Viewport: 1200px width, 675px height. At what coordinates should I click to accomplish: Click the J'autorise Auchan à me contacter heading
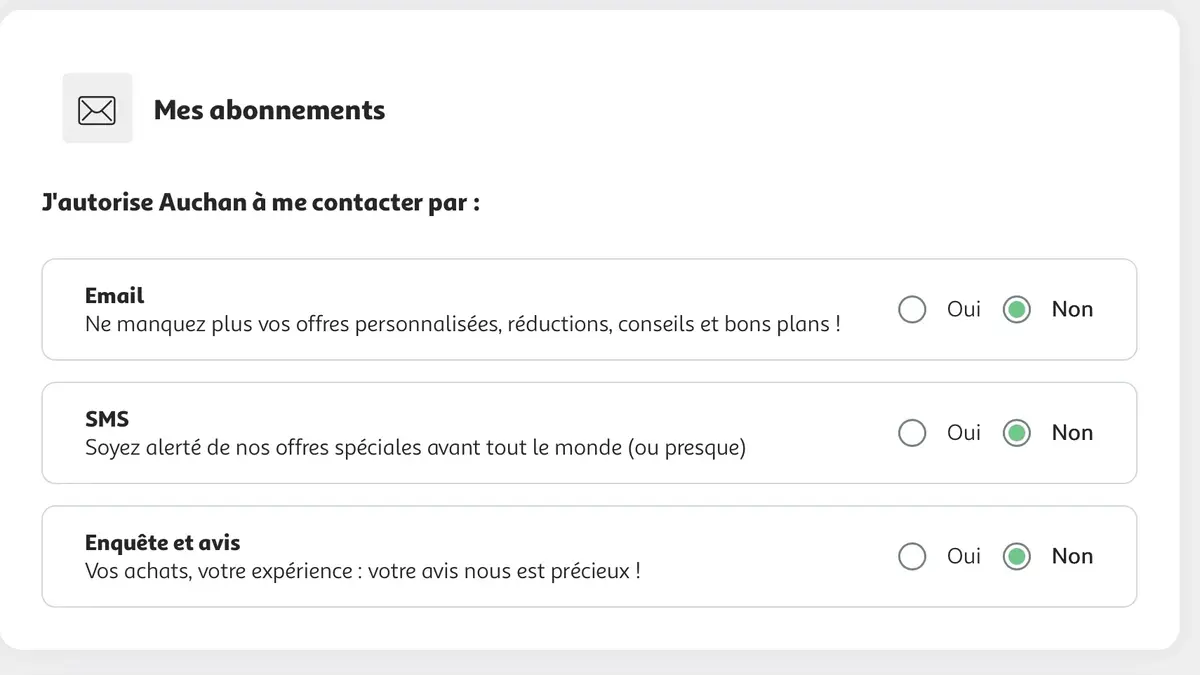point(260,202)
